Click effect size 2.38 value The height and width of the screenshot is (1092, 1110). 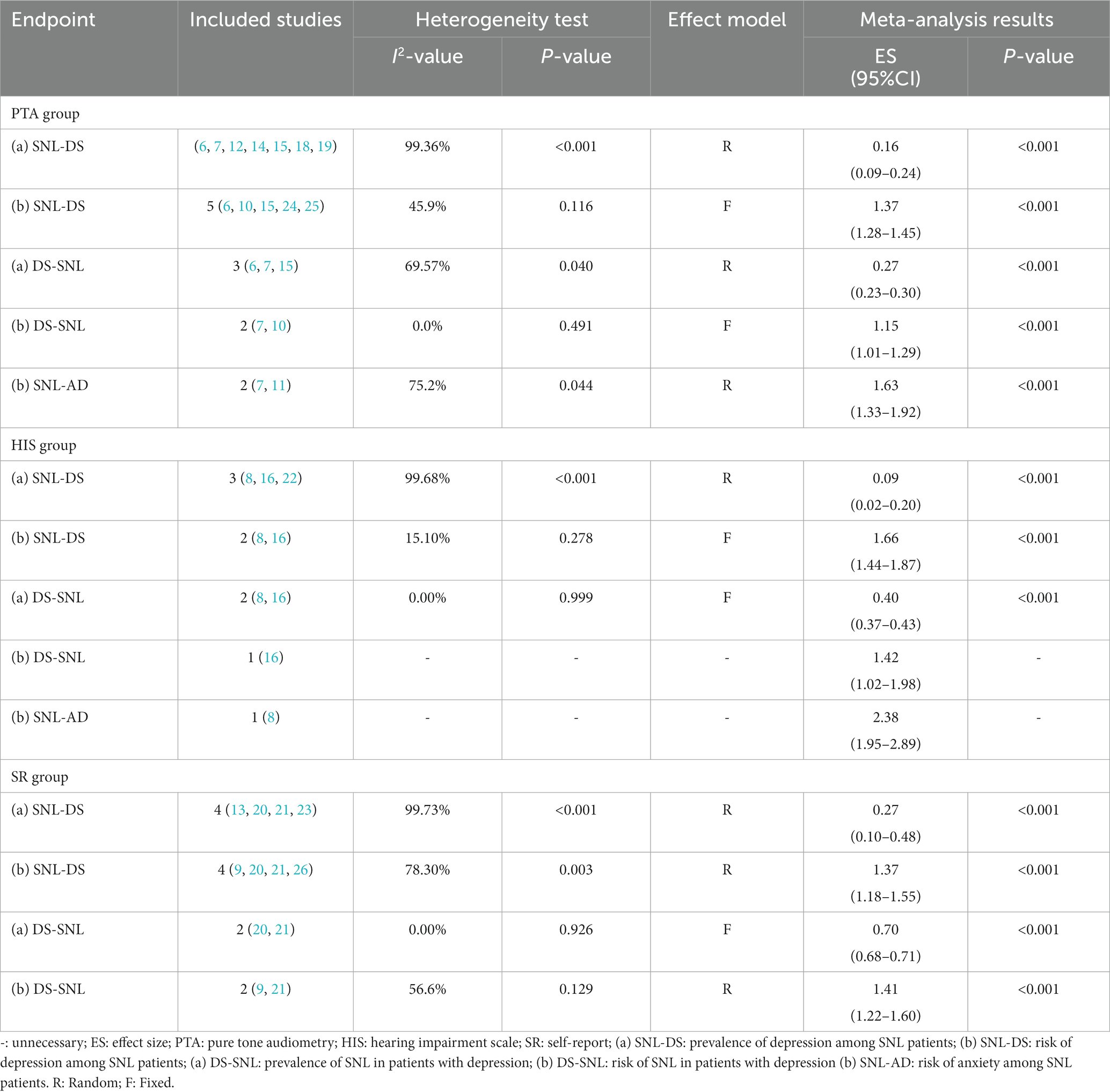coord(885,717)
